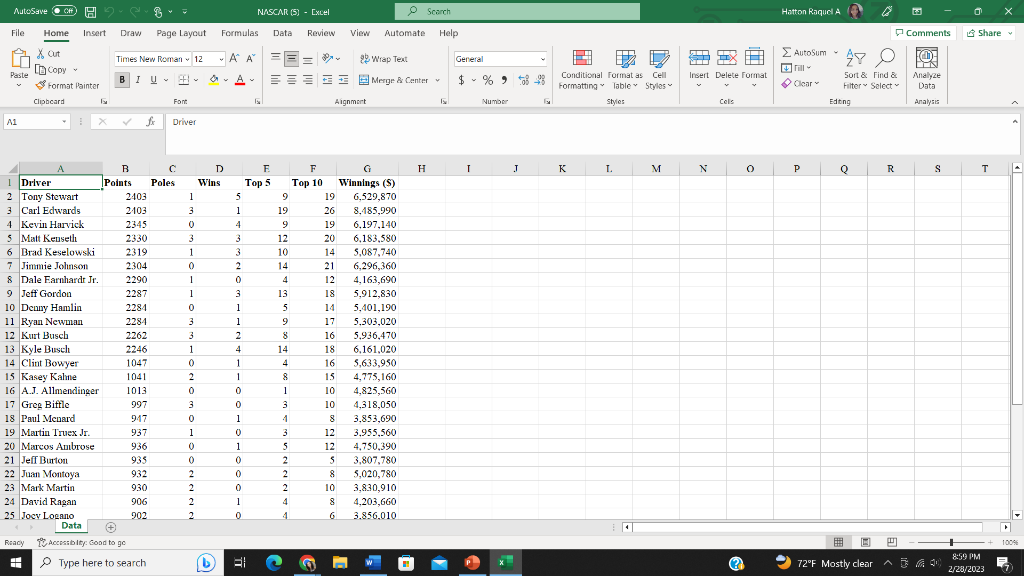Viewport: 1024px width, 576px height.
Task: Switch to Page Break Preview icon
Action: point(891,542)
